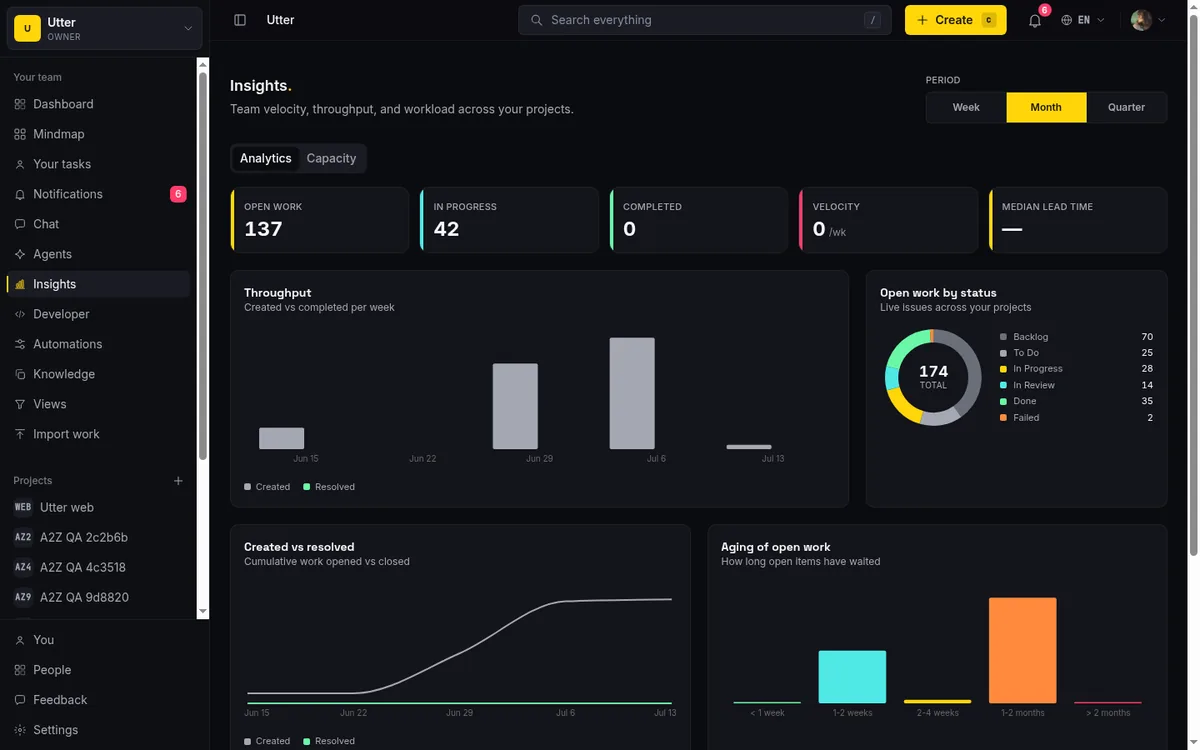Select the Quarter period option
Image resolution: width=1200 pixels, height=750 pixels.
point(1126,107)
